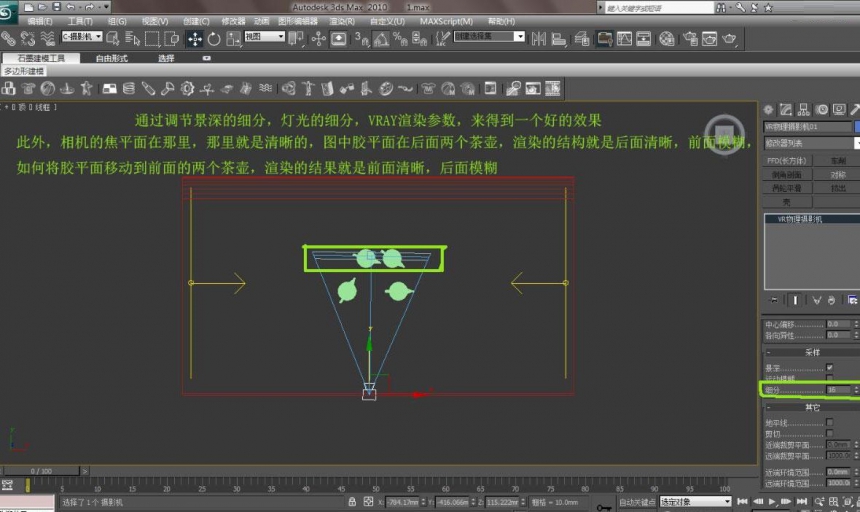Click the favorites star icon
The image size is (860, 512).
click(768, 8)
